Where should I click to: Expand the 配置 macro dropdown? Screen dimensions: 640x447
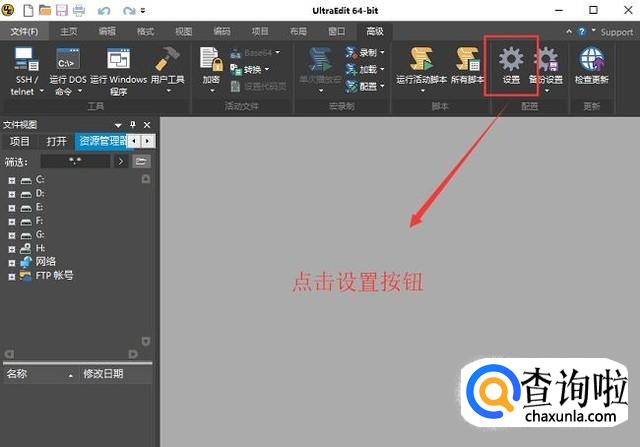tap(382, 86)
